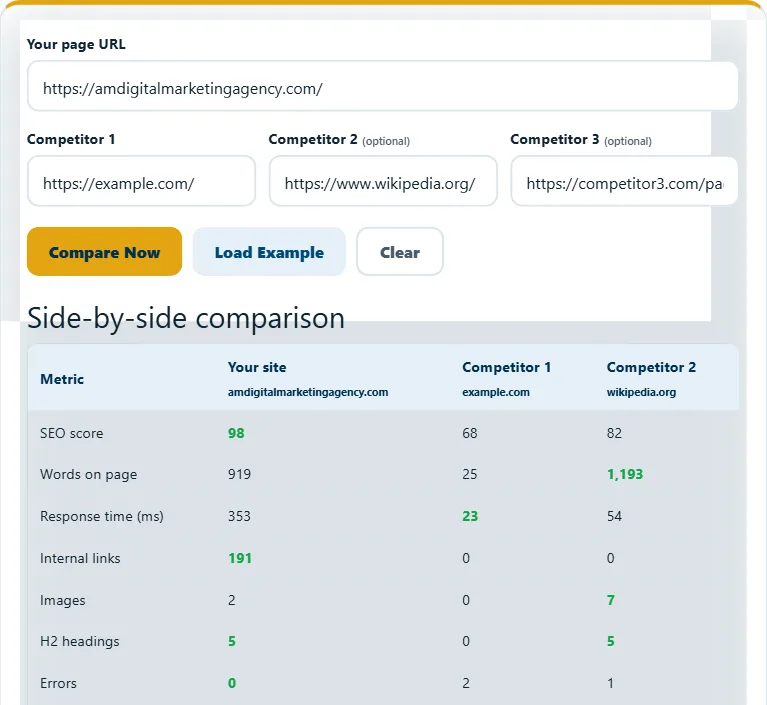
Task: Select the Words on page row label
Action: (x=89, y=475)
